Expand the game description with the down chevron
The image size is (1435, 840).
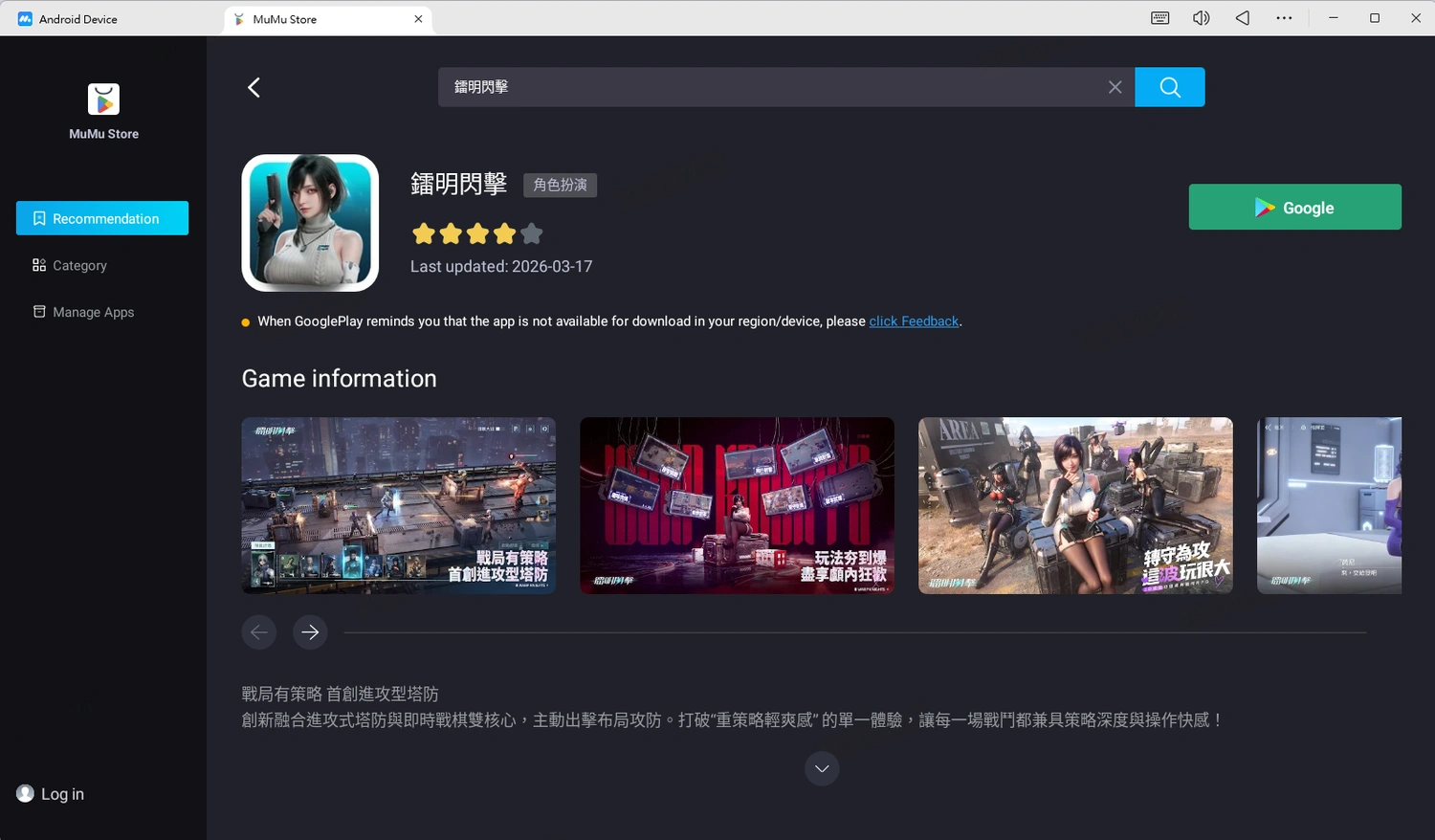(821, 768)
